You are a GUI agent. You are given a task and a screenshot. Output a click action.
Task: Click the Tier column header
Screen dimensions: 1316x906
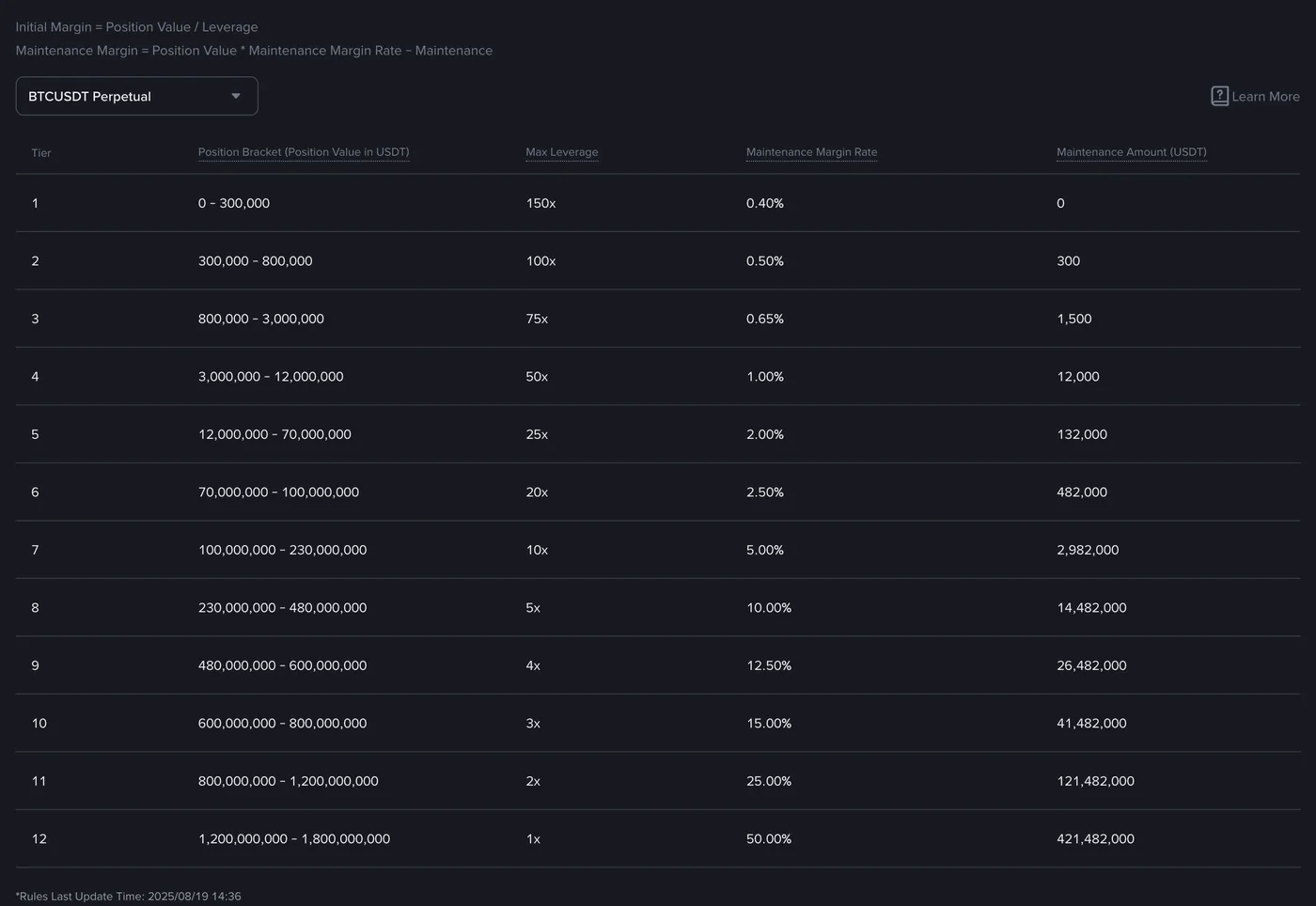(x=41, y=153)
